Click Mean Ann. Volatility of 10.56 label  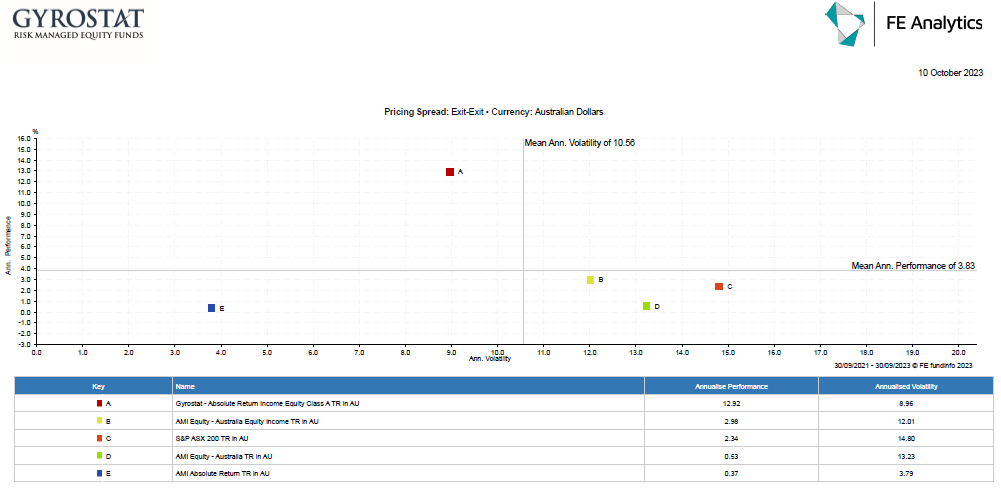coord(580,143)
